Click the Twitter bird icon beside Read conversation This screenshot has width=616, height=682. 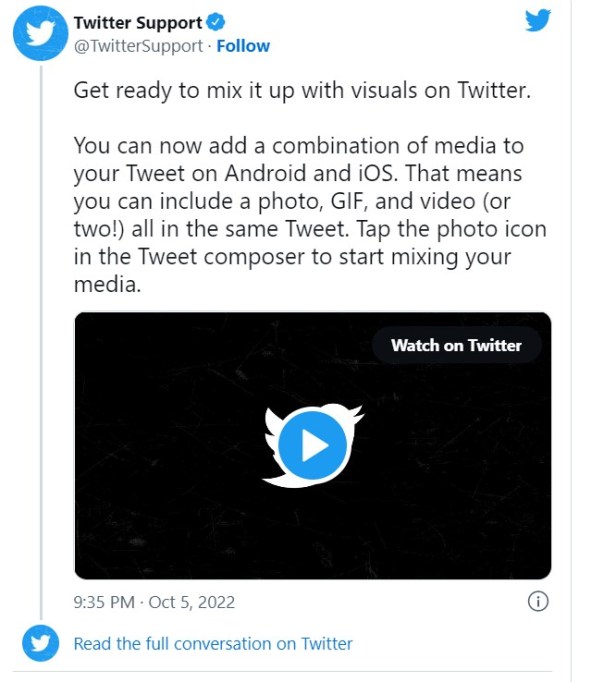pyautogui.click(x=41, y=644)
